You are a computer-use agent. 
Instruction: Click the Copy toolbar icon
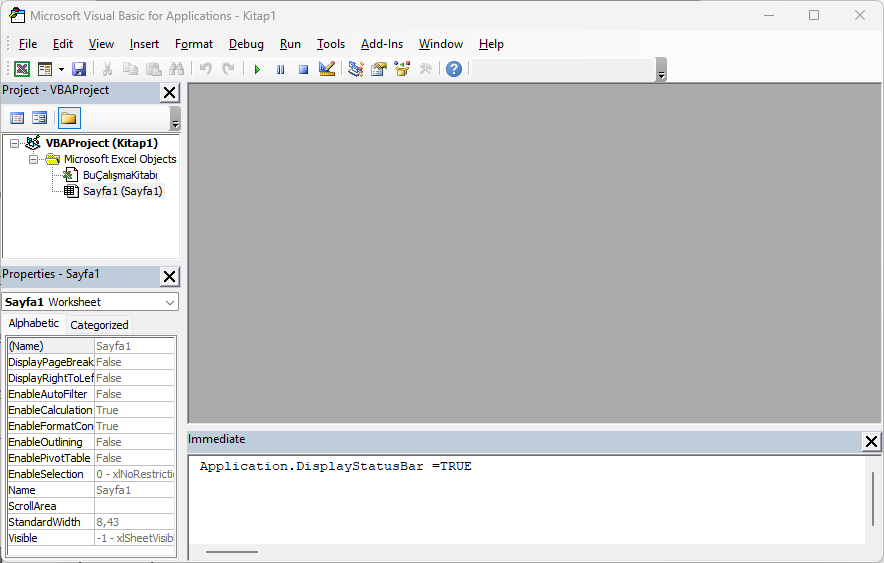click(x=130, y=69)
